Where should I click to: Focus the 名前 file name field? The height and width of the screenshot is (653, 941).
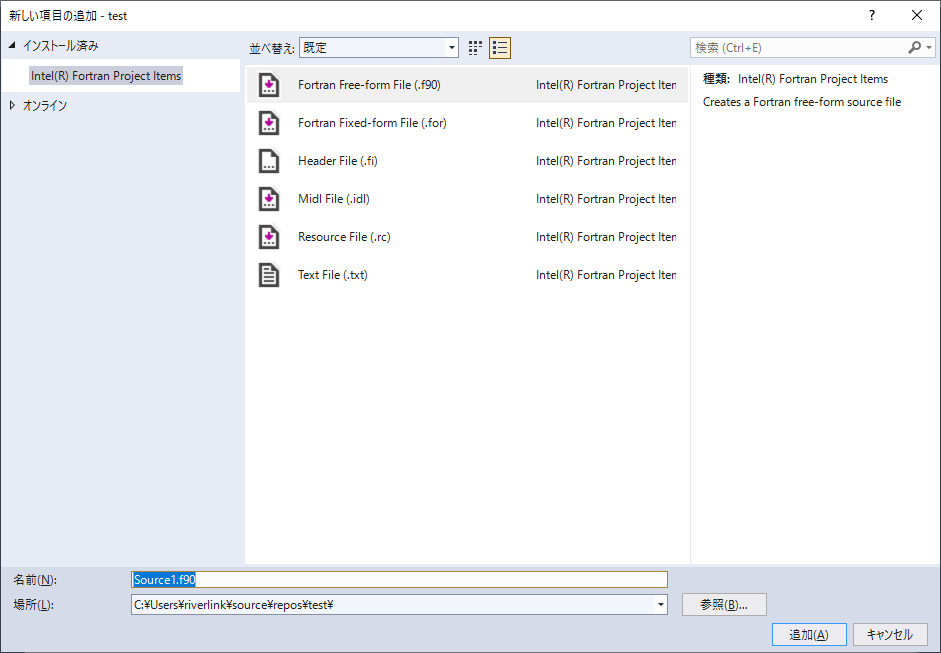coord(399,579)
